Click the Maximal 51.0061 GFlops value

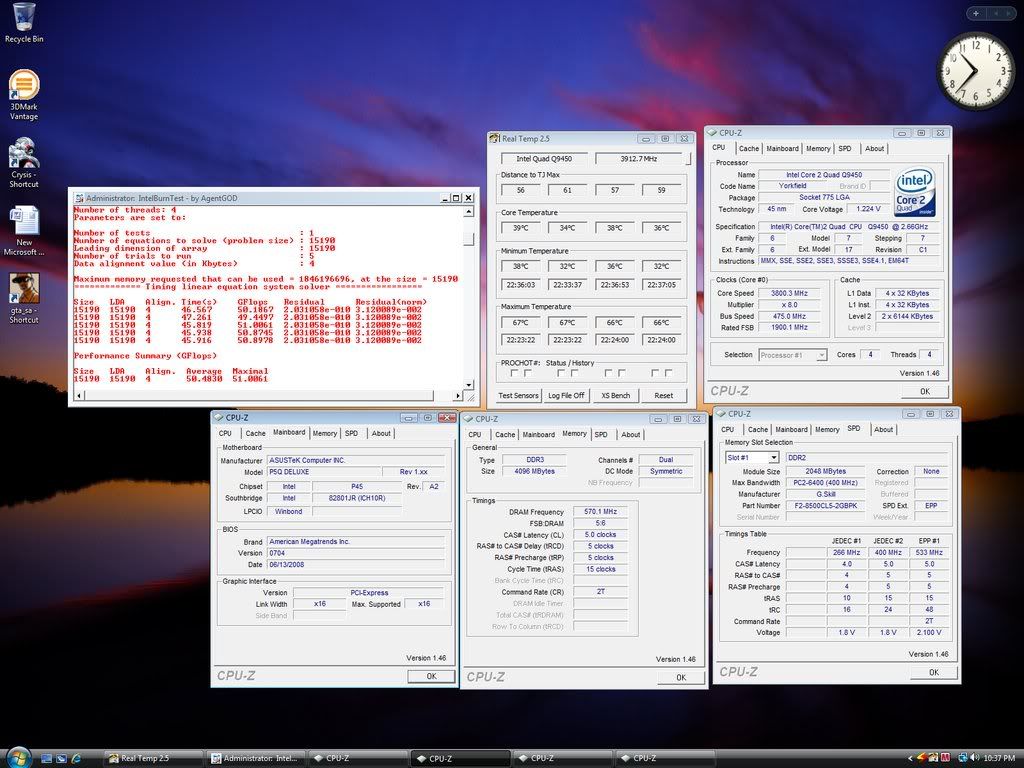click(x=250, y=379)
